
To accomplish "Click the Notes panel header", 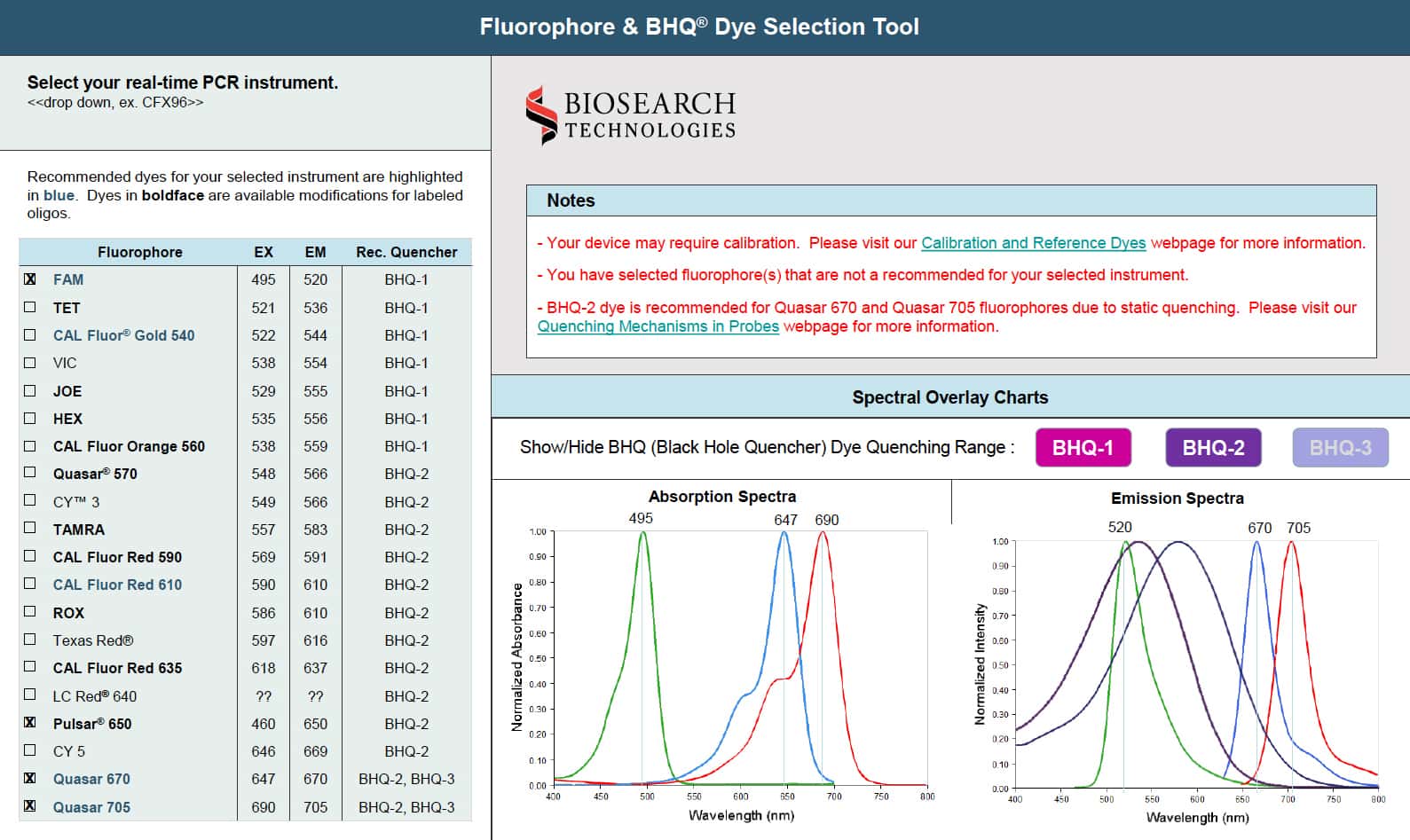I will pyautogui.click(x=951, y=200).
